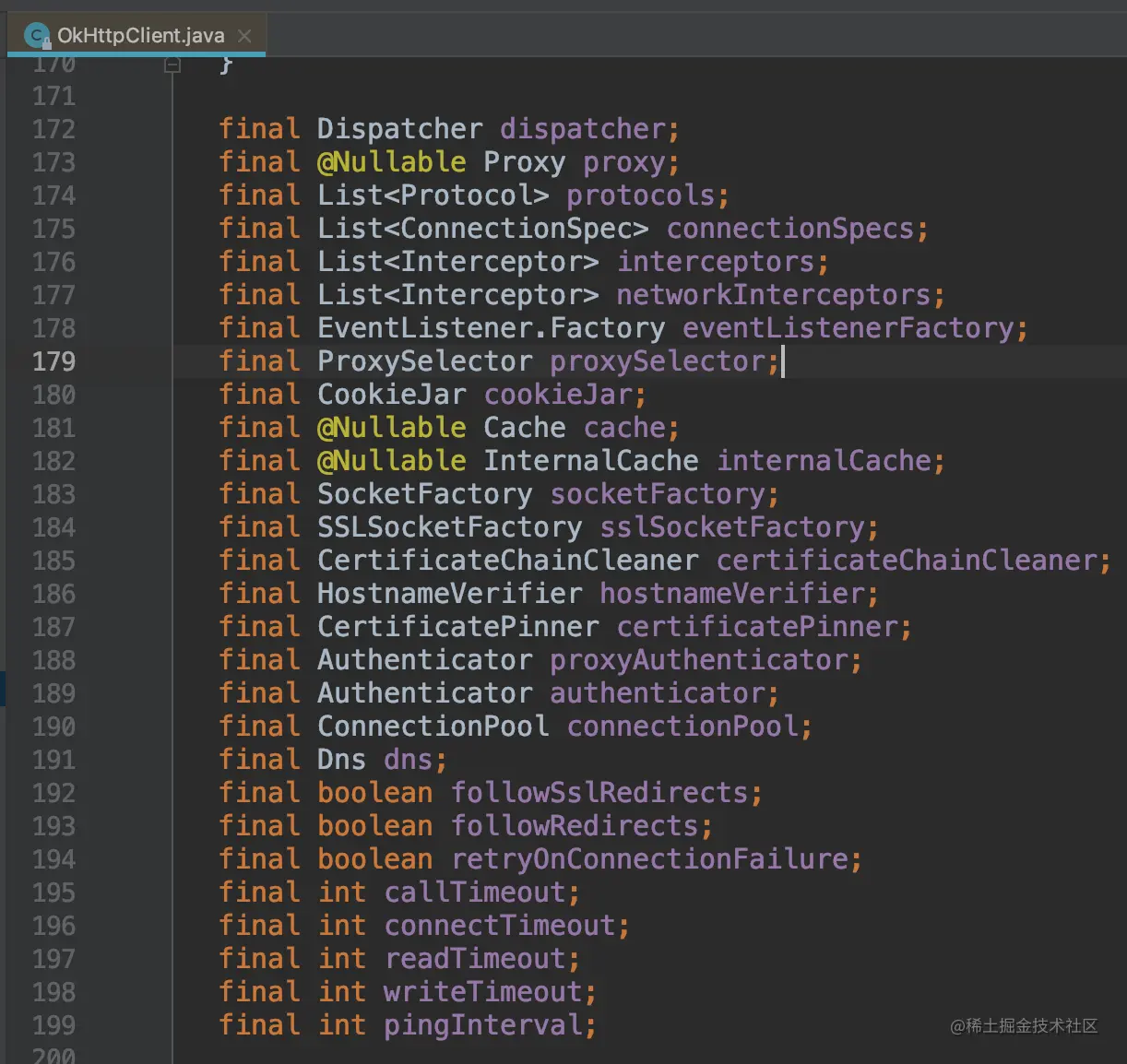The height and width of the screenshot is (1064, 1127).
Task: Click the 'hostnameVerifier' field name
Action: (732, 594)
